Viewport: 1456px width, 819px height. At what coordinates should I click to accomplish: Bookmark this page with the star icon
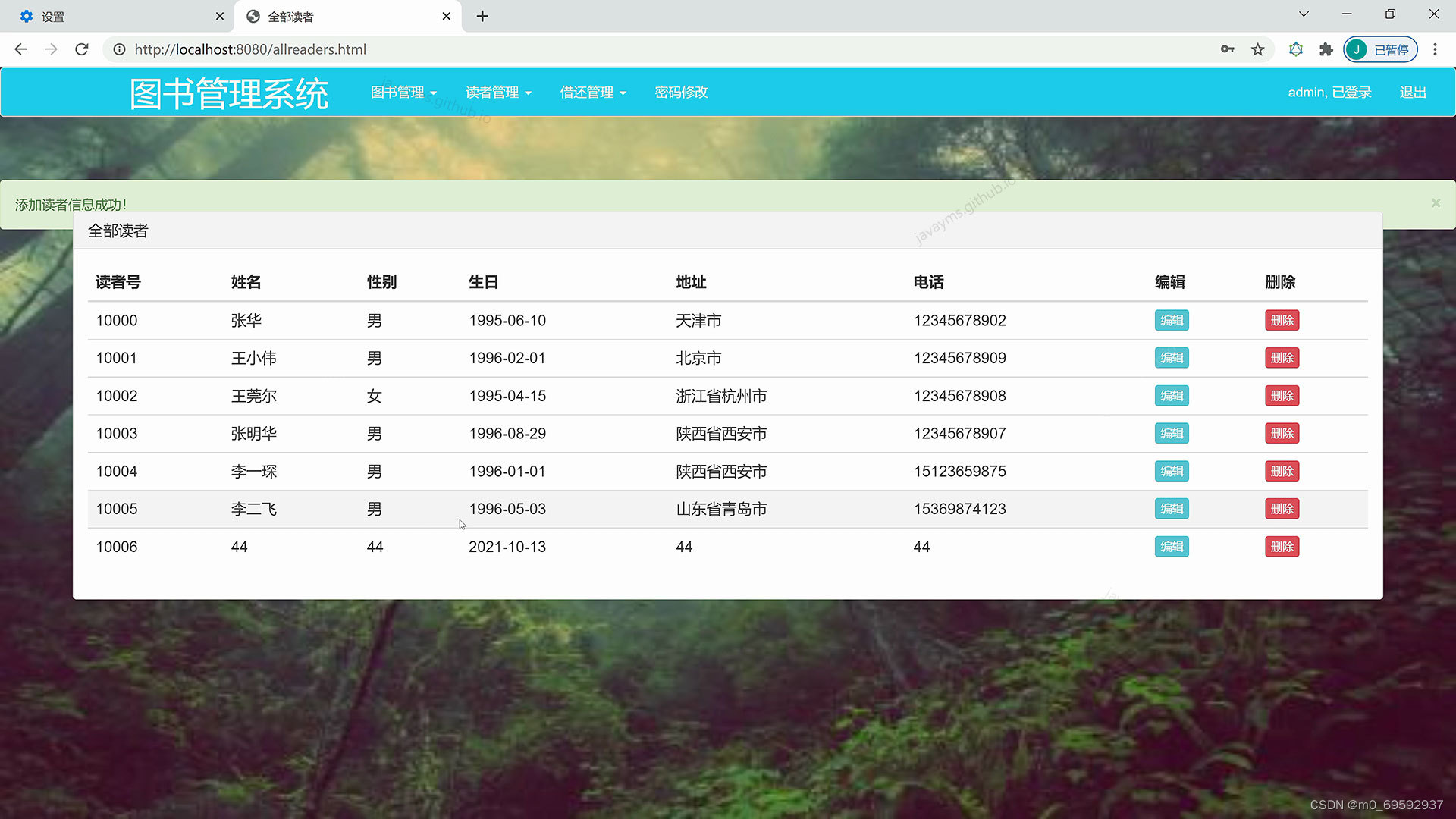click(1257, 49)
